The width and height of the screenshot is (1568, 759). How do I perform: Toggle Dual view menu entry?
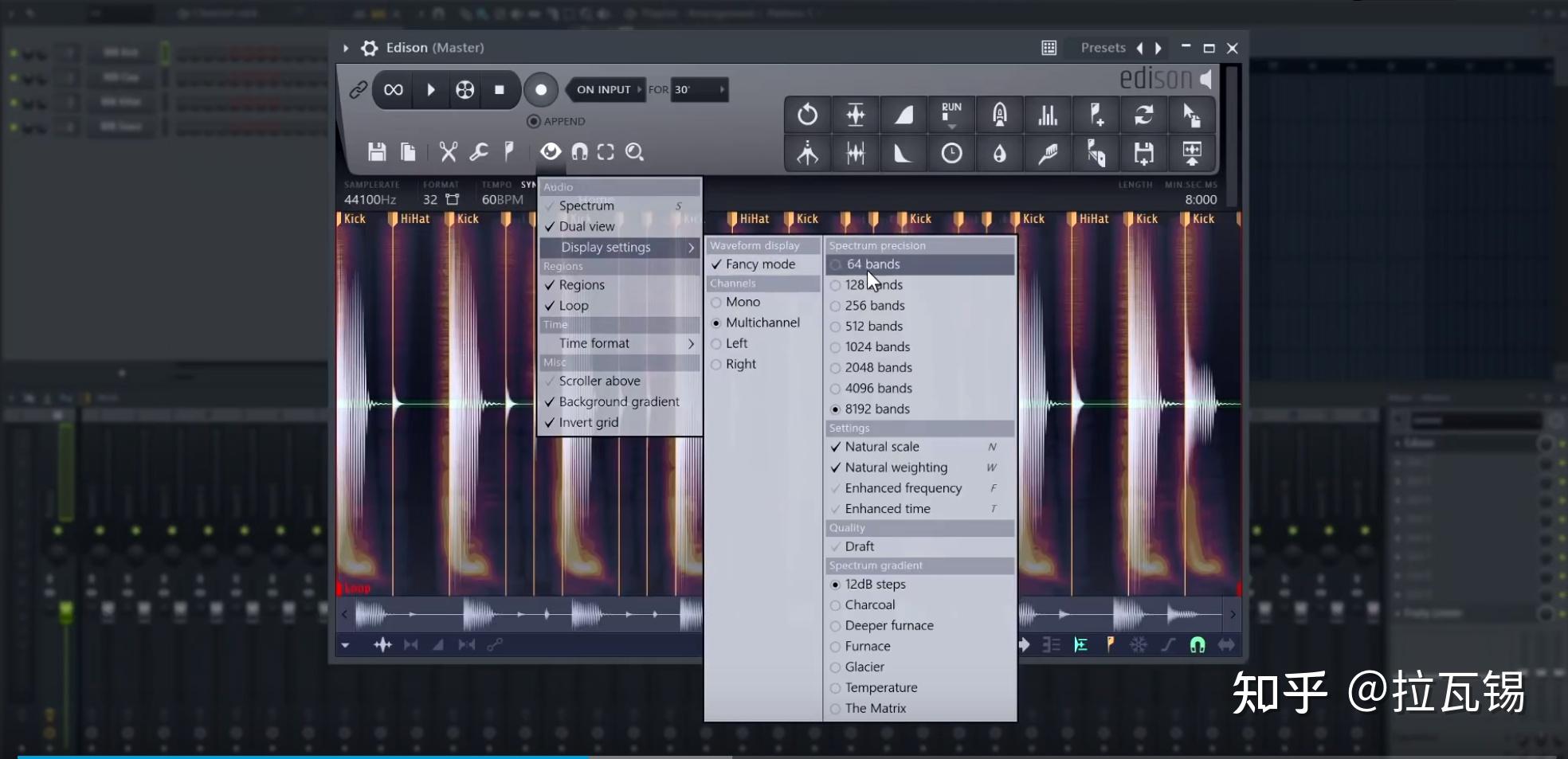(620, 226)
